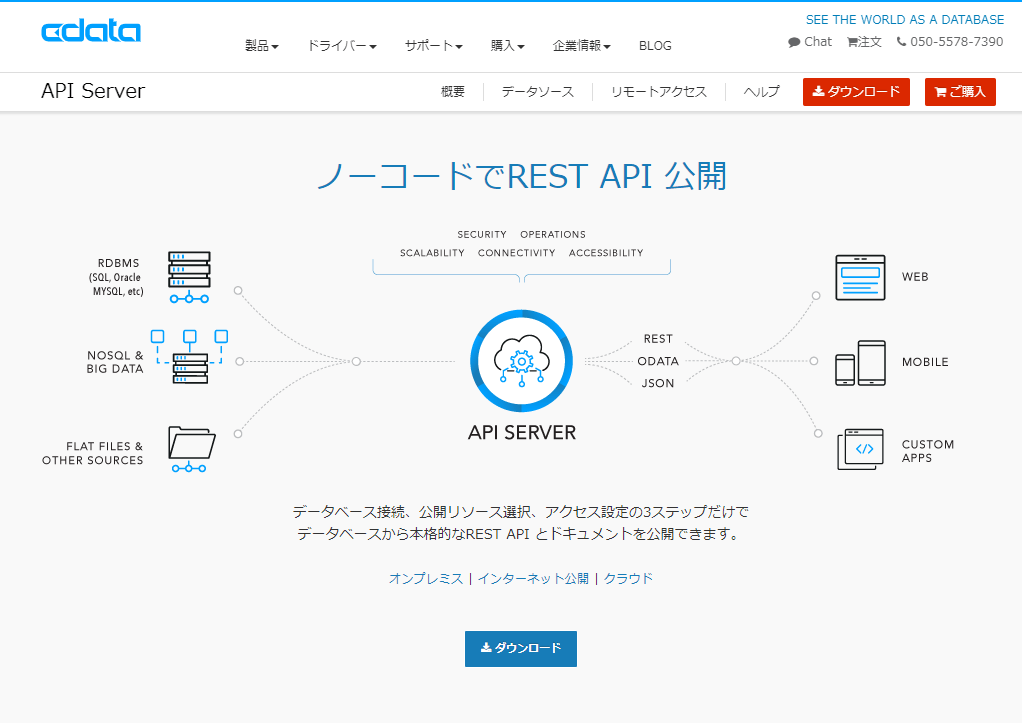Click the ODATA label in the diagram
This screenshot has height=723, width=1022.
[658, 361]
